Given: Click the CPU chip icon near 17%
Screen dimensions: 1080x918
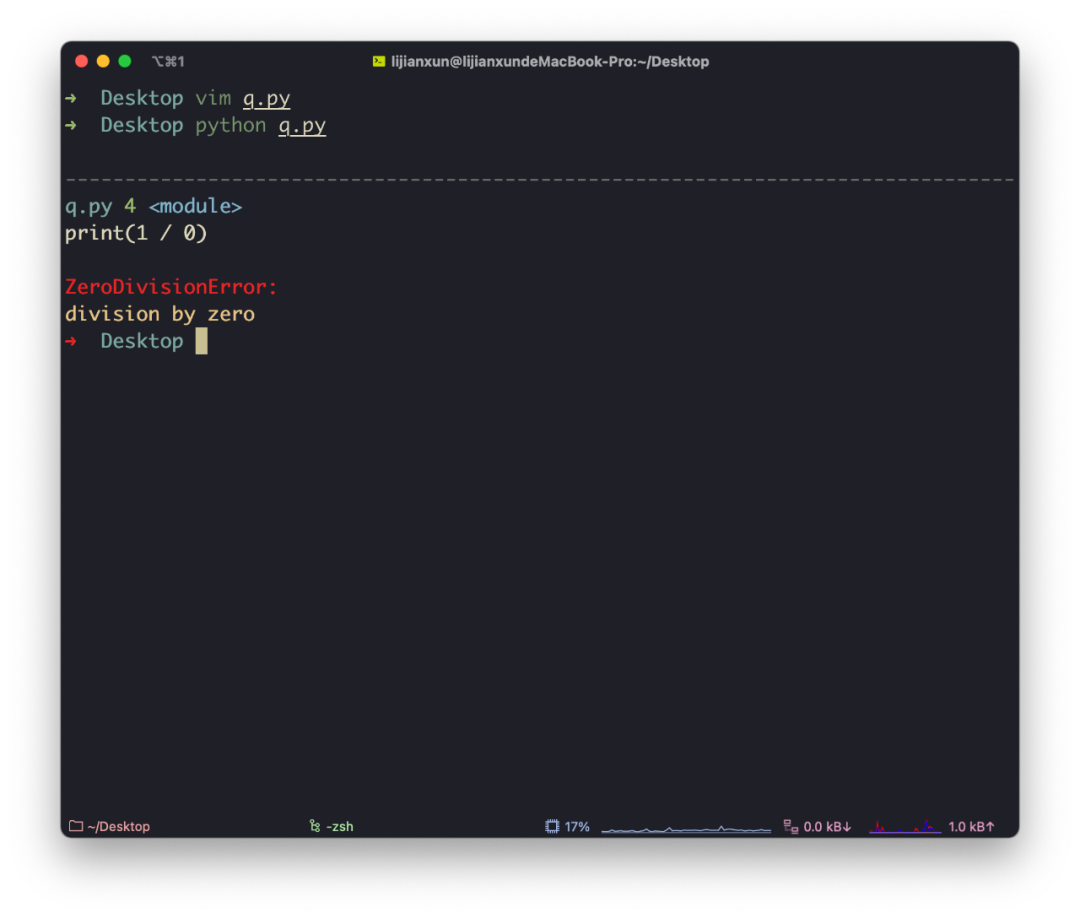Looking at the screenshot, I should 552,826.
